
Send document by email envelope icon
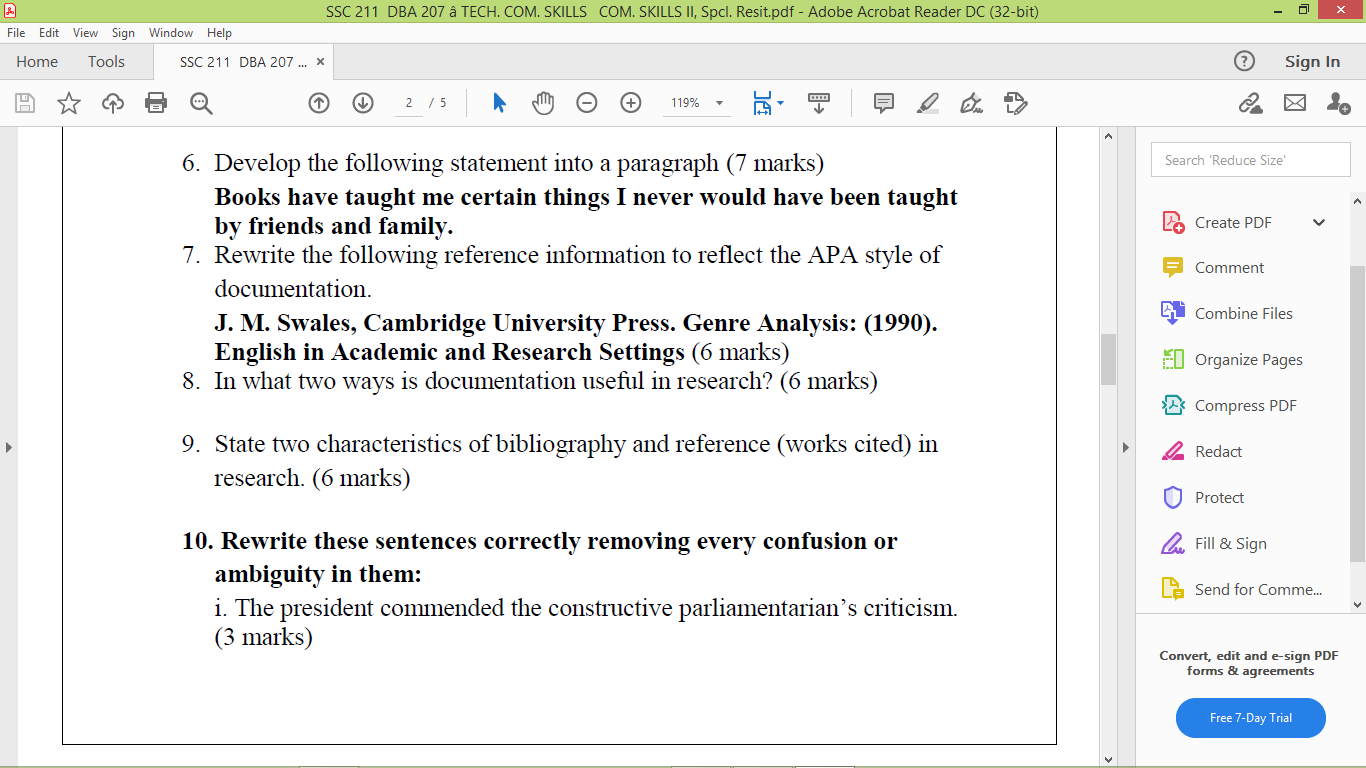[1295, 103]
